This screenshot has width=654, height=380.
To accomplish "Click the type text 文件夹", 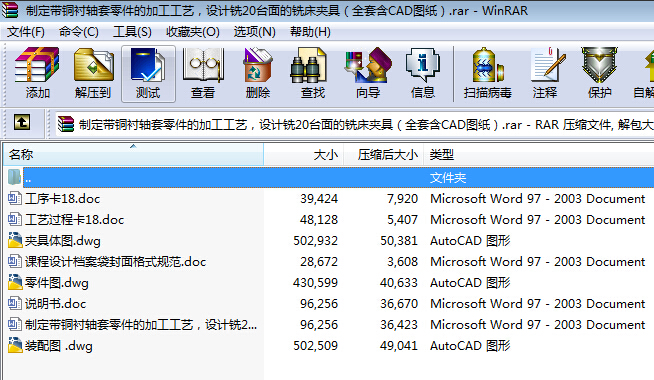I will pos(448,178).
